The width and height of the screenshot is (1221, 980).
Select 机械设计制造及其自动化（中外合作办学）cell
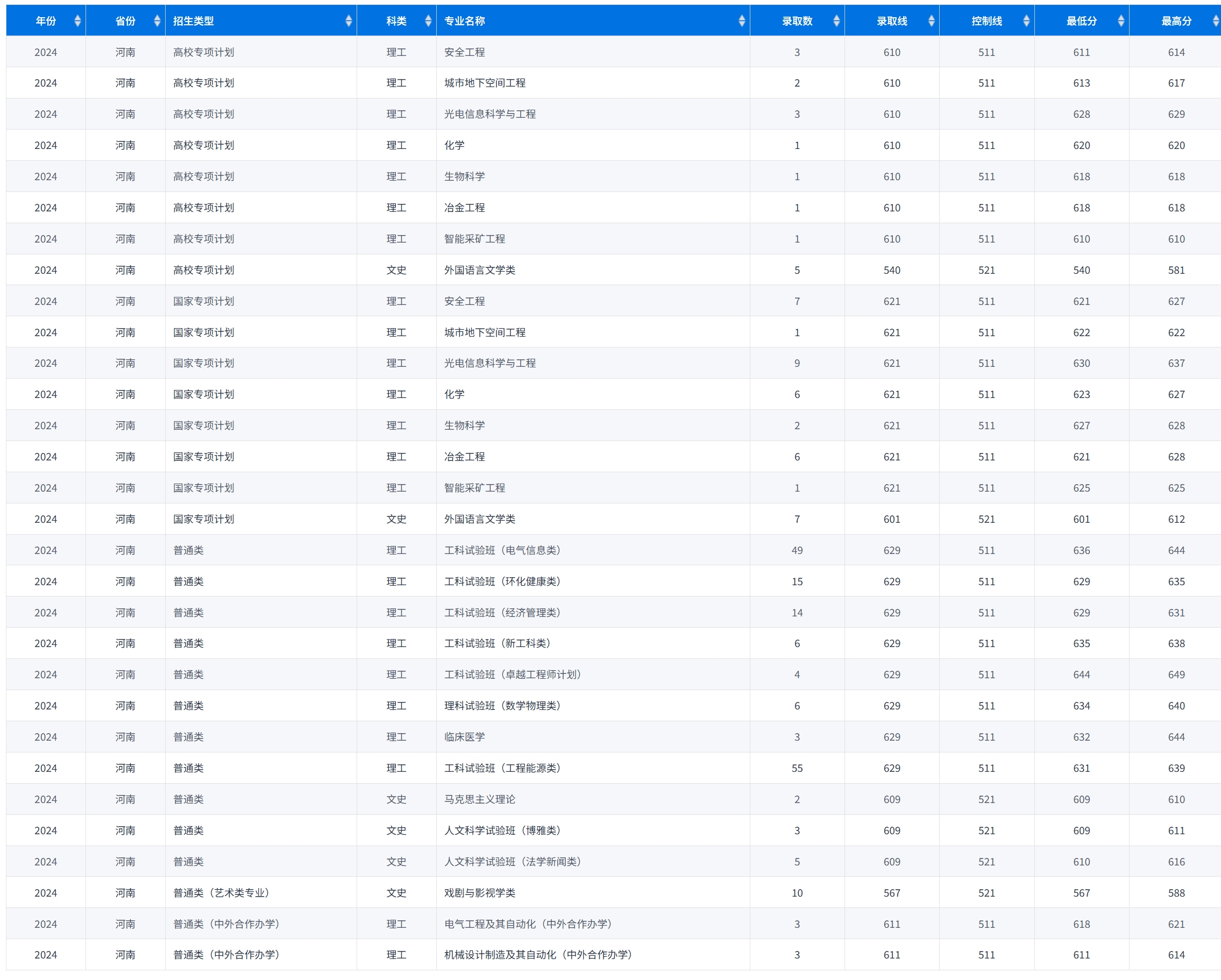538,955
